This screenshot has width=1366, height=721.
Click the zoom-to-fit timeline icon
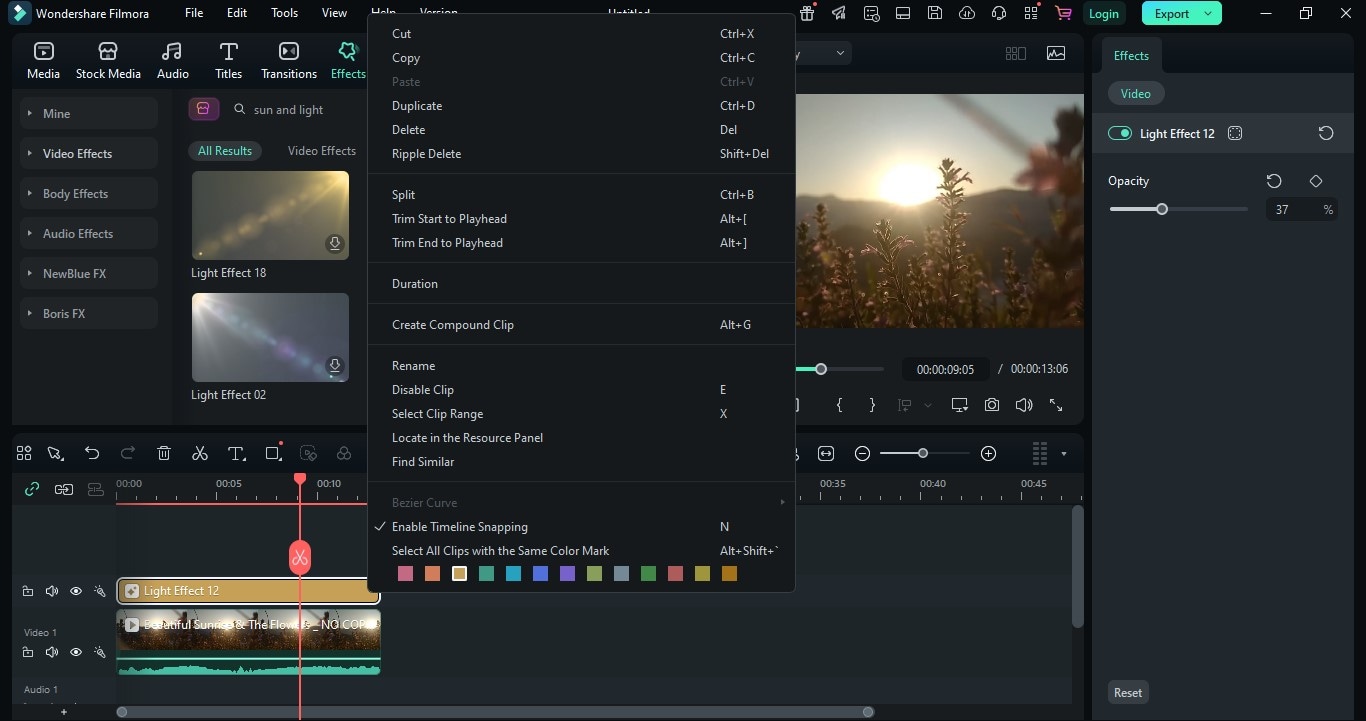point(826,453)
